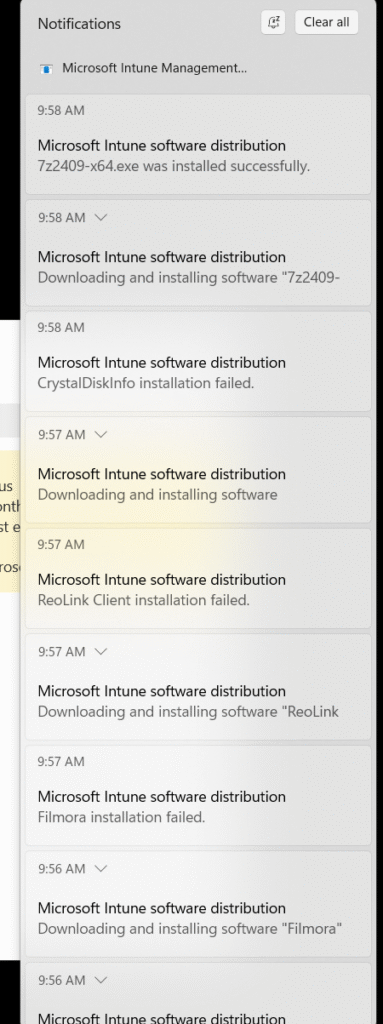Open the CrystalDiskInfo installation failed notification

click(x=198, y=361)
